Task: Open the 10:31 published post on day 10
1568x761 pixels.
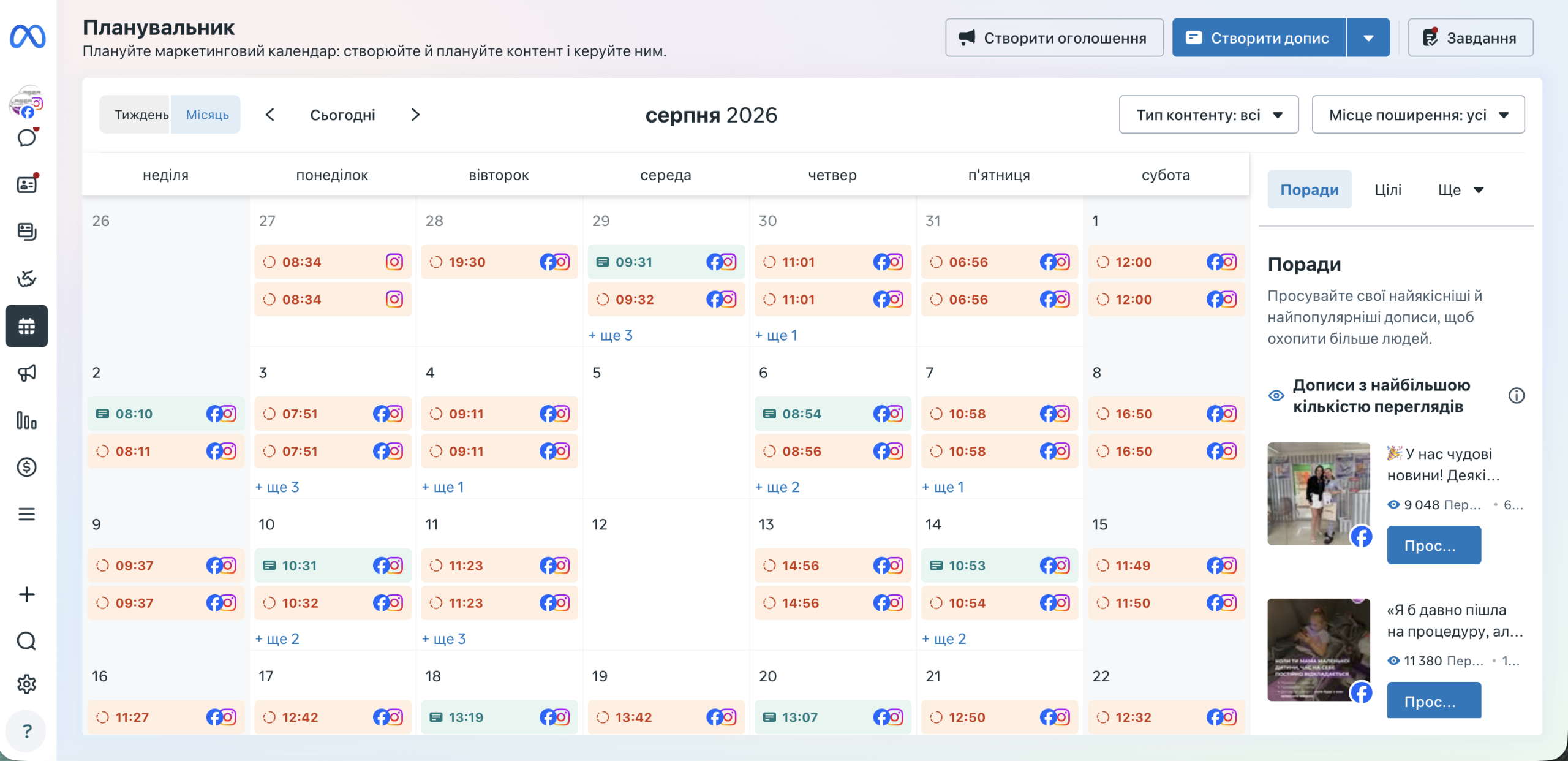Action: tap(333, 566)
